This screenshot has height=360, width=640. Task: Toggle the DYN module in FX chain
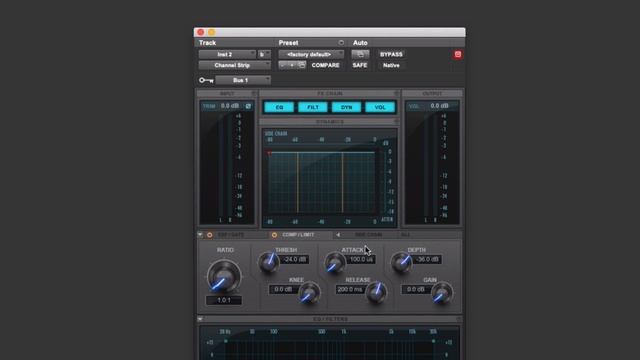tap(347, 107)
